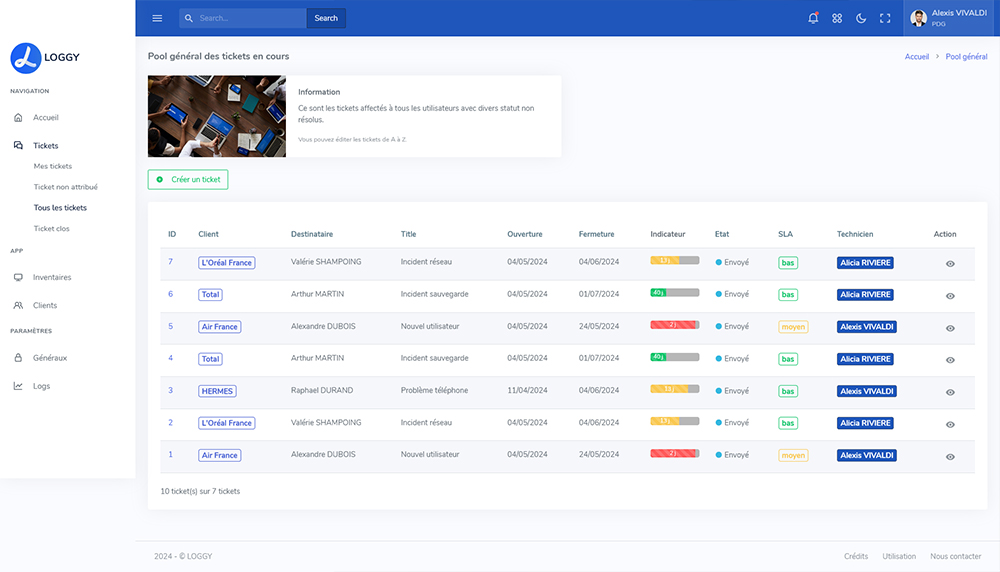Click ticket ID 7 link
This screenshot has width=1000, height=572.
click(170, 261)
